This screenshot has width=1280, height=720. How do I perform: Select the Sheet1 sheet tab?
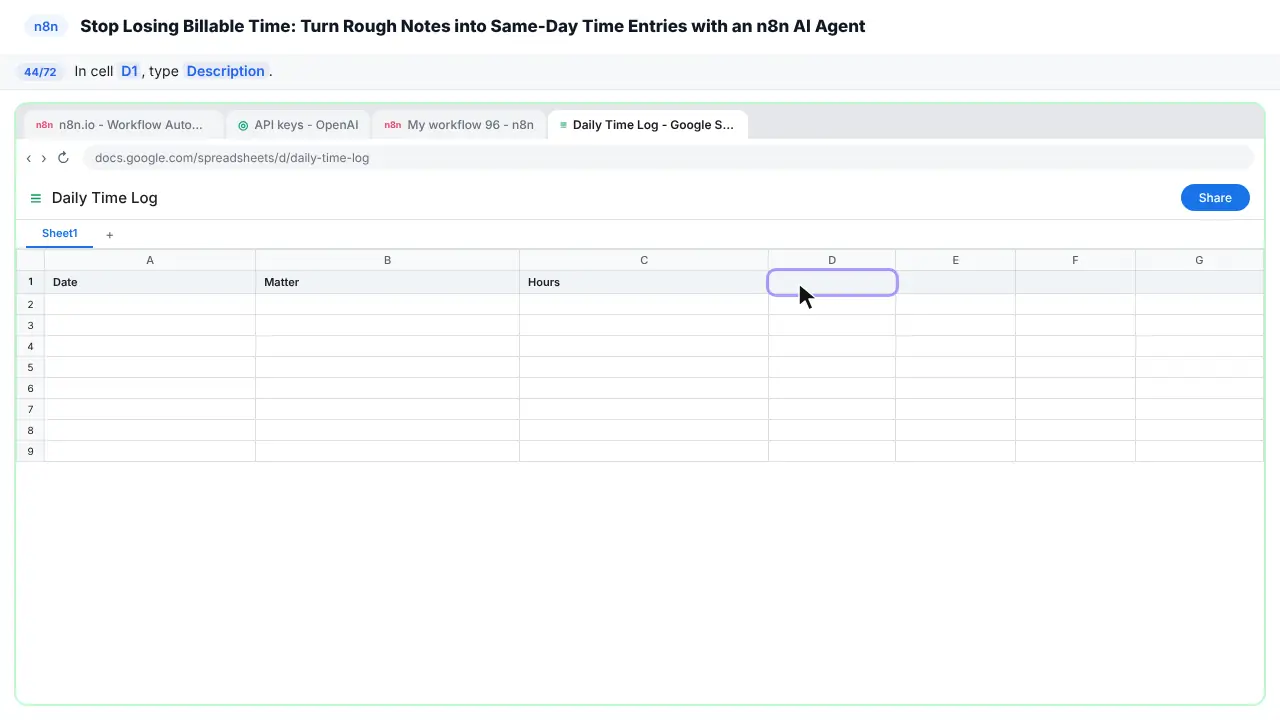[59, 233]
